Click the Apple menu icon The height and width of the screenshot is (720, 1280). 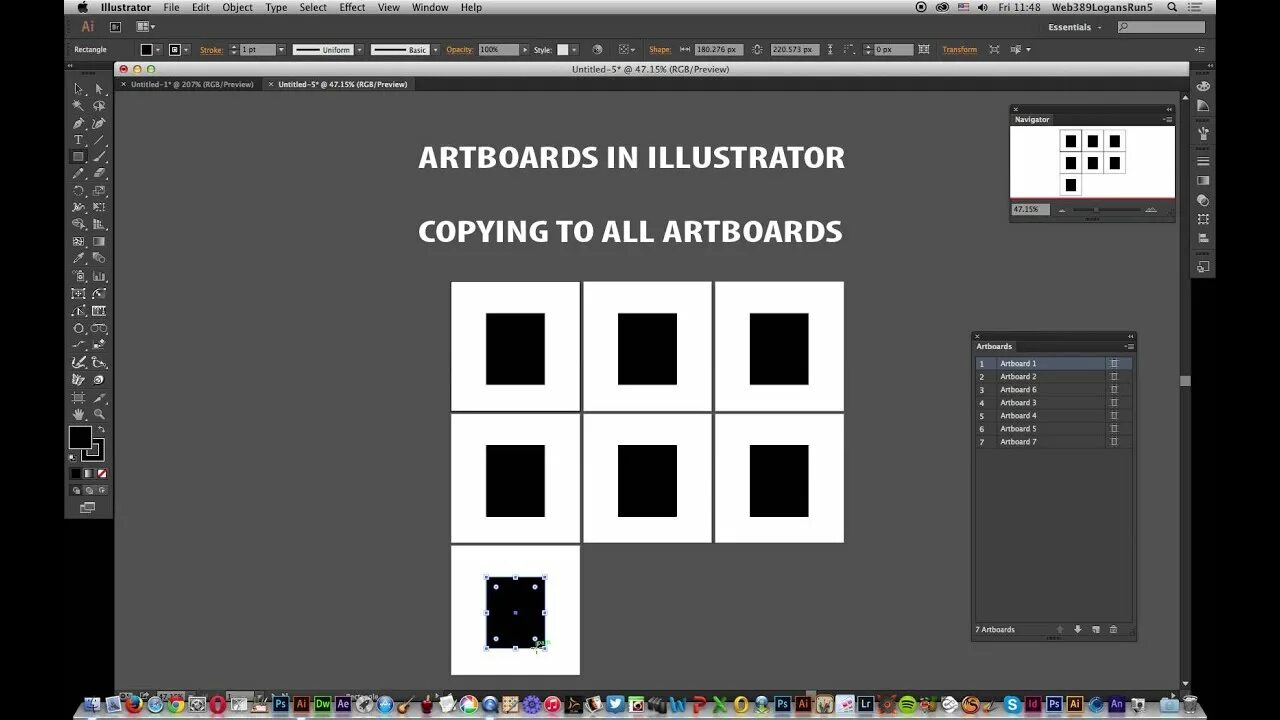pyautogui.click(x=83, y=7)
